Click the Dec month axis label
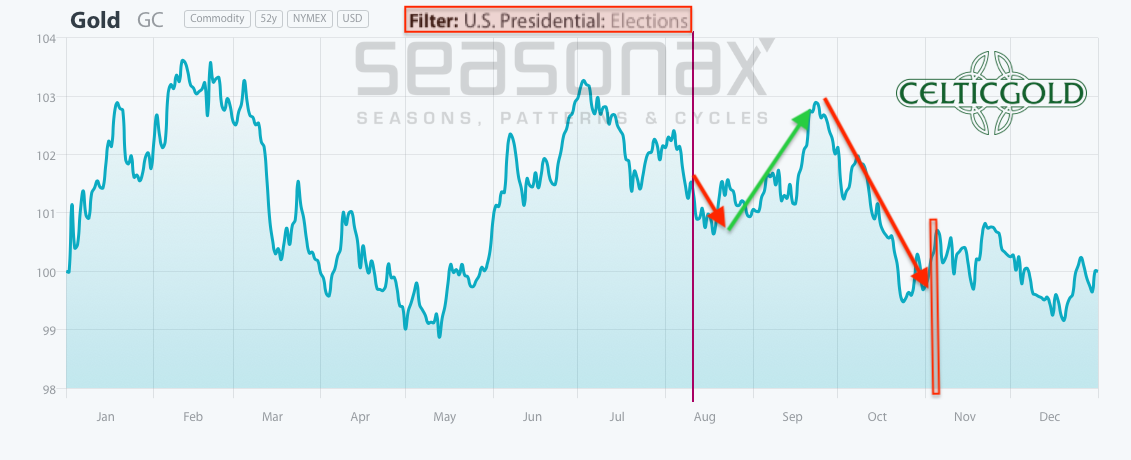This screenshot has height=460, width=1131. (x=1049, y=416)
